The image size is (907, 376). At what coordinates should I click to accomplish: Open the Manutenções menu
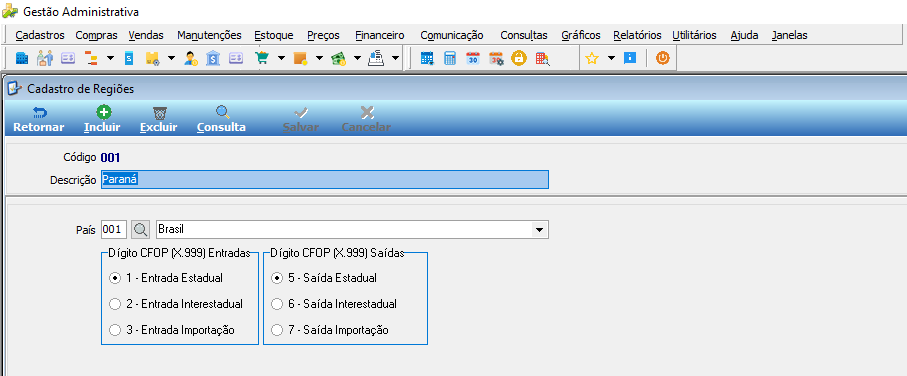[209, 35]
